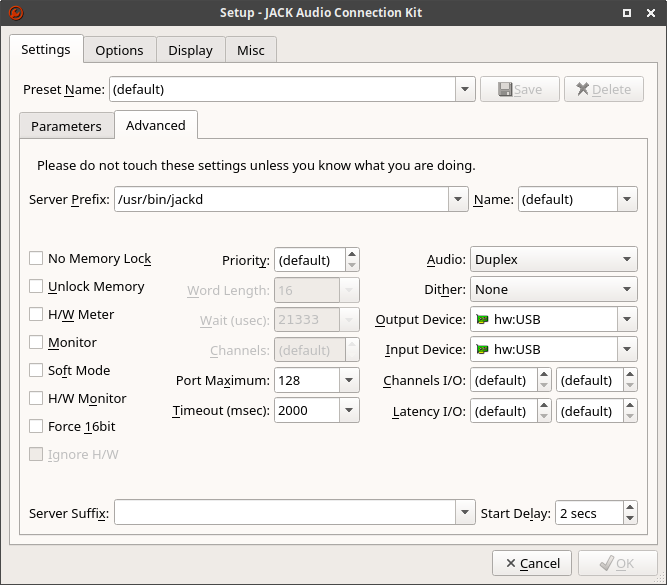Expand the Dither dropdown
Viewport: 667px width, 585px height.
pos(553,290)
